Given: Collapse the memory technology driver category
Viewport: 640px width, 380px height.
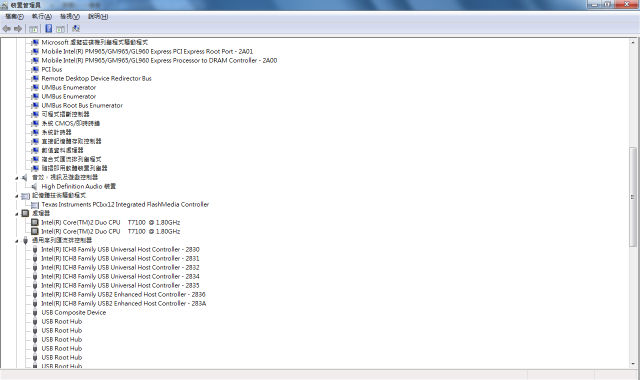Looking at the screenshot, I should pos(17,196).
